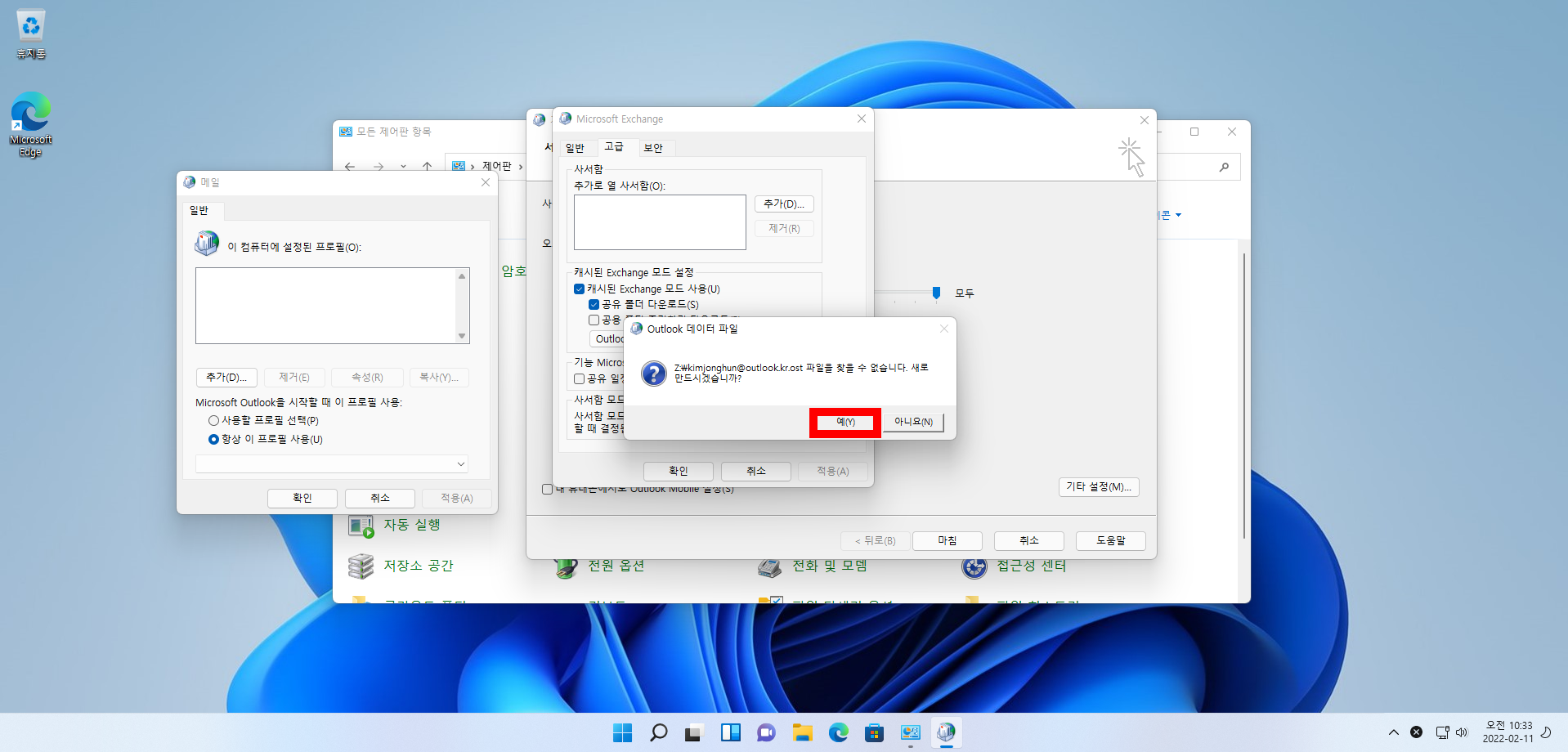The height and width of the screenshot is (752, 1568).
Task: Go forward in Control Panel window
Action: click(378, 166)
